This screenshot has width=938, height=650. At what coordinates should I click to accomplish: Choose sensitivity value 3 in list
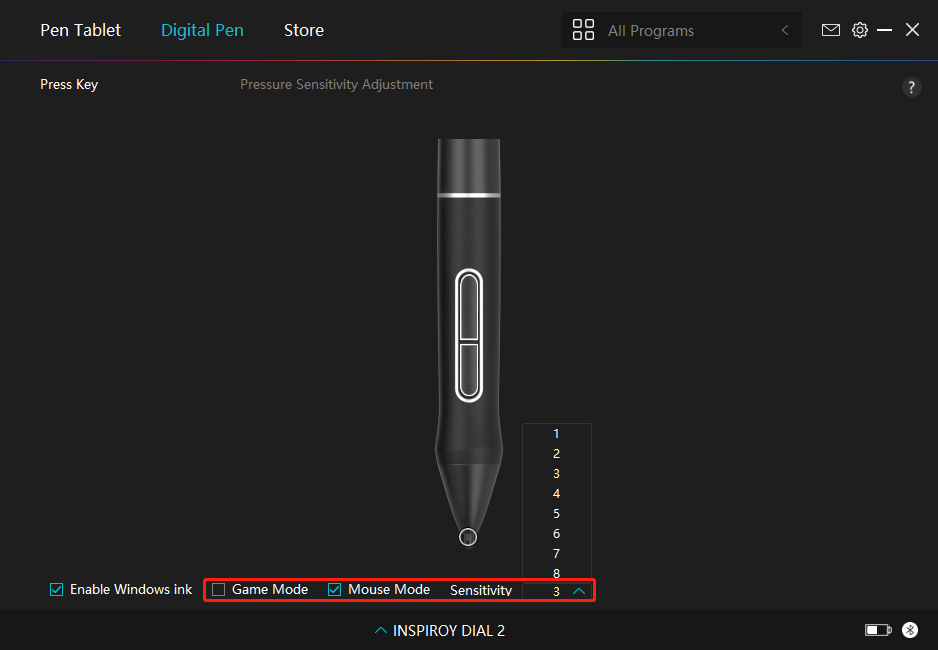[556, 474]
